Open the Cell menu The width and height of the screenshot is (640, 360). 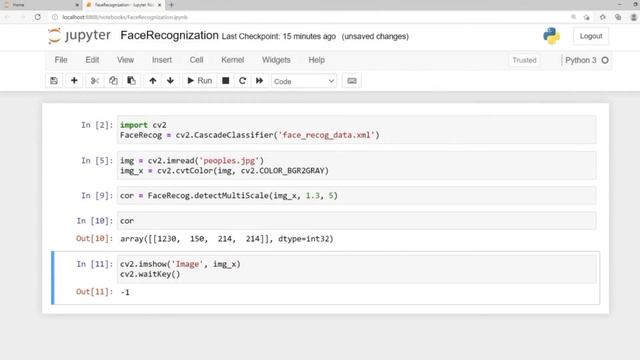[196, 60]
